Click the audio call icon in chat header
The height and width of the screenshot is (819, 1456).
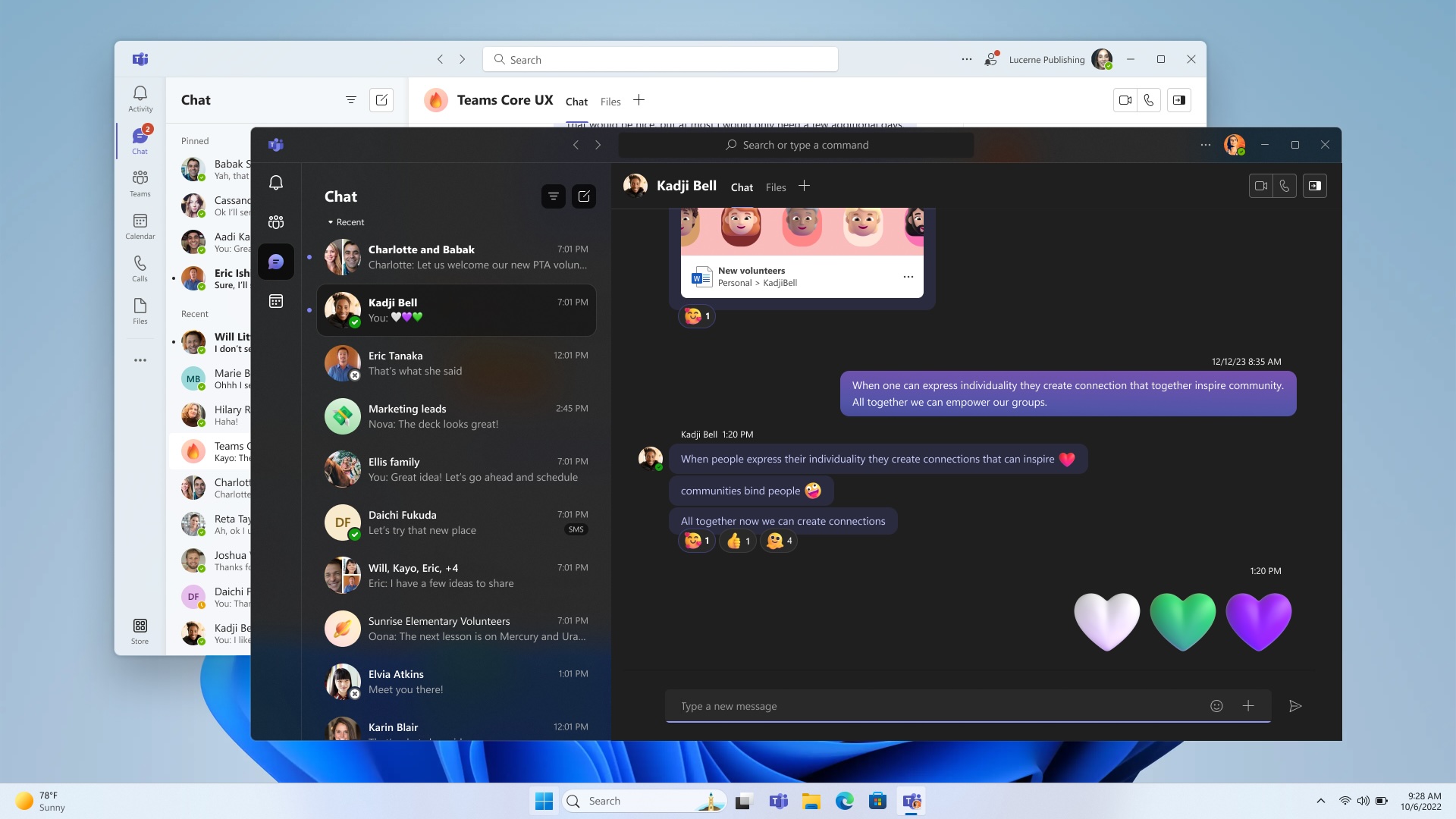pyautogui.click(x=1284, y=186)
